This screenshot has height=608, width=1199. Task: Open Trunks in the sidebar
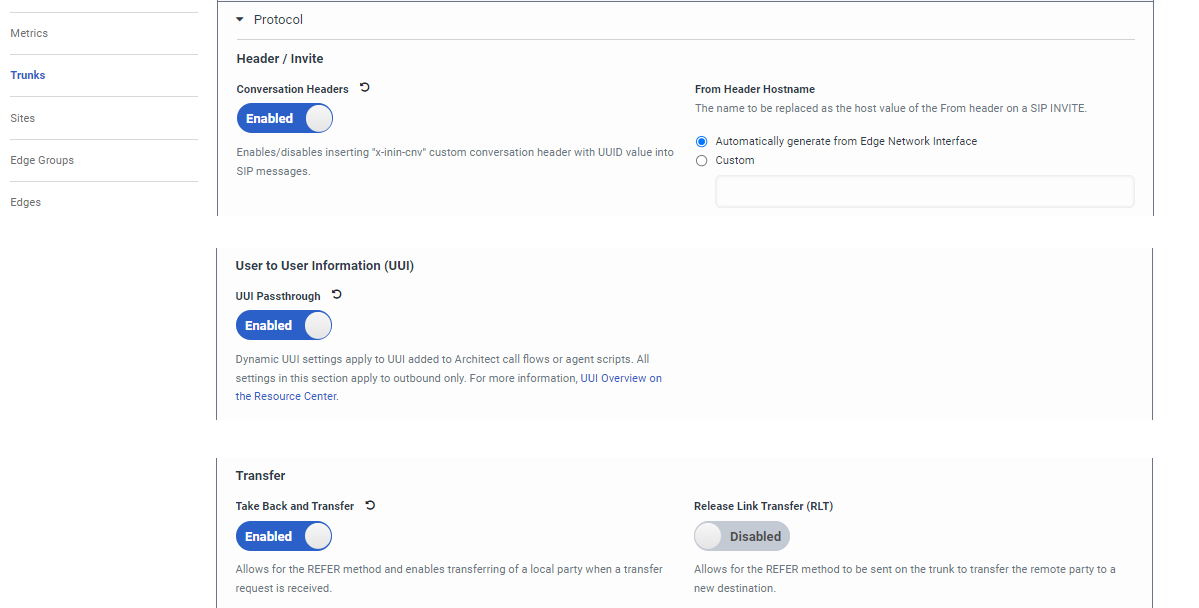coord(28,75)
